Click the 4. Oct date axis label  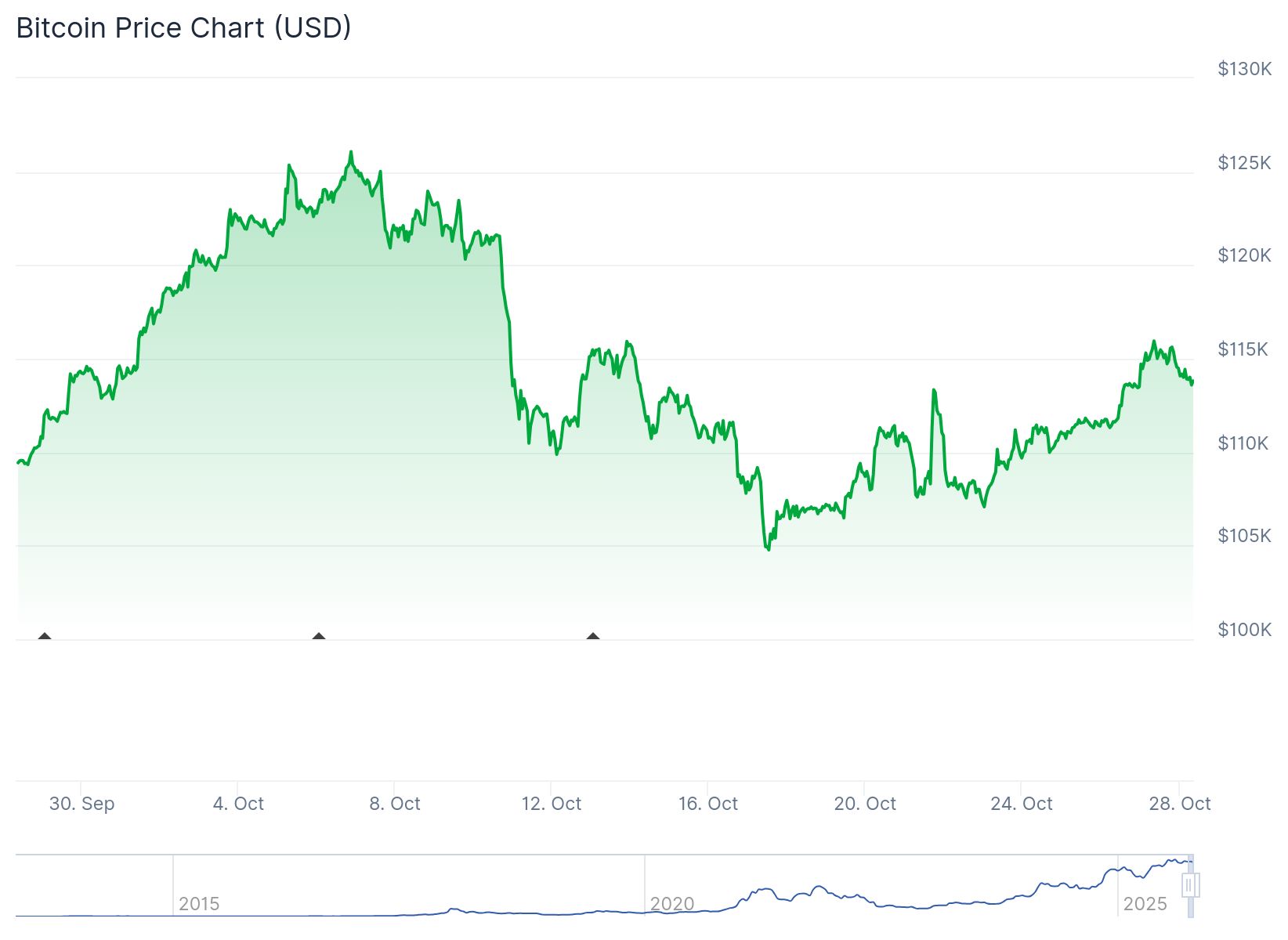click(238, 804)
